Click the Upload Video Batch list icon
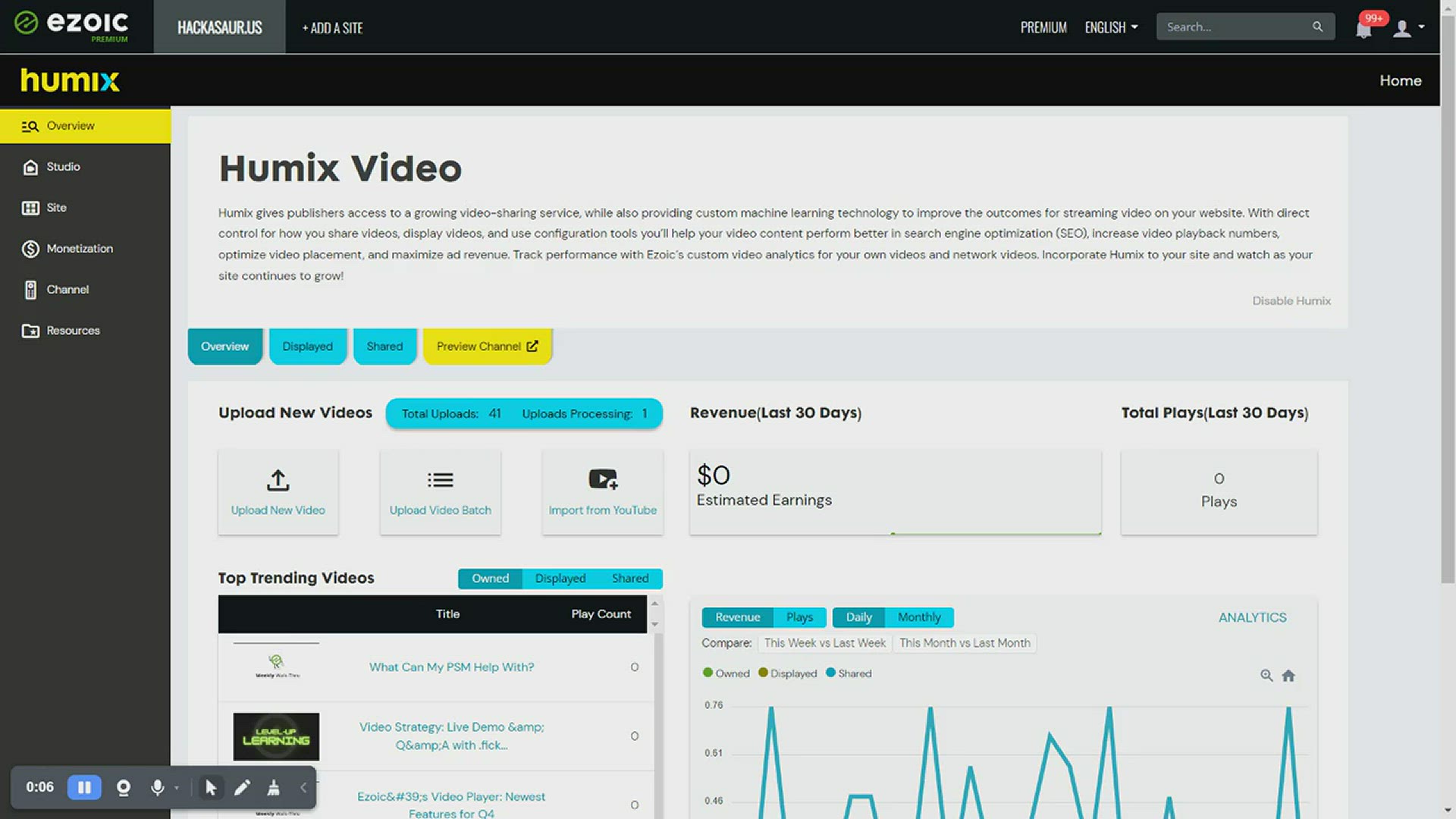Screen dimensions: 1456x819 click(440, 480)
